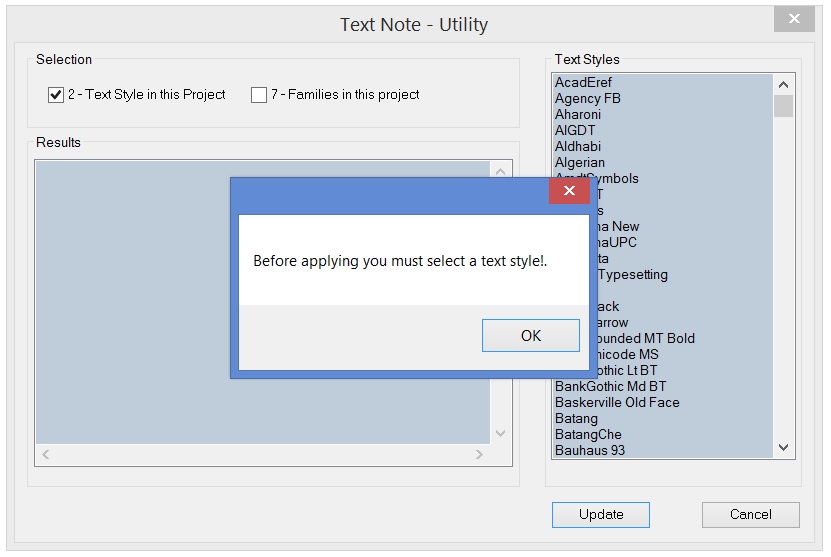Select Agency FB in Text Styles
Image resolution: width=831 pixels, height=557 pixels.
pos(587,98)
